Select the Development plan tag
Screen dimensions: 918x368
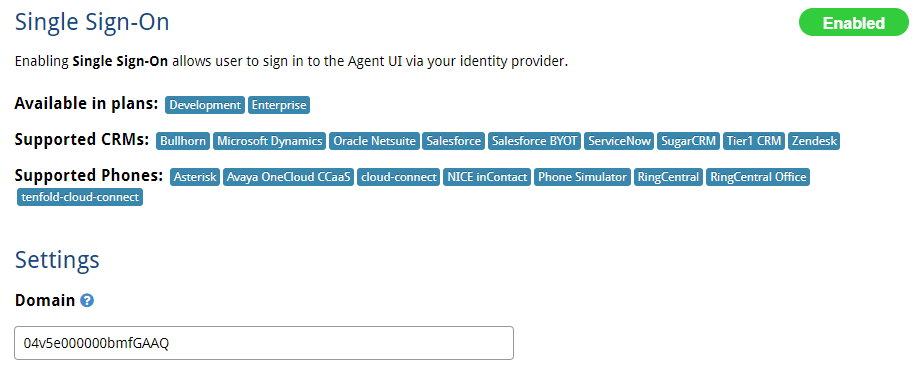click(x=205, y=105)
